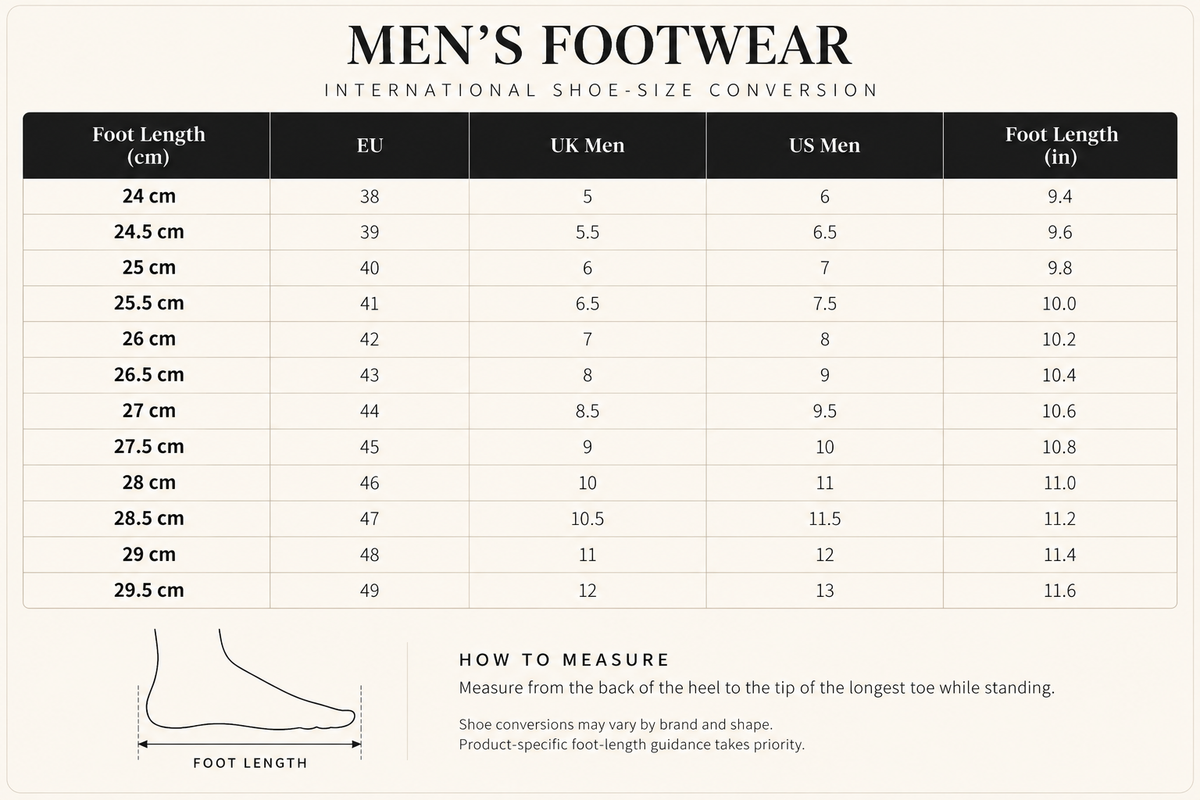Click the 24 cm row label
Viewport: 1200px width, 800px height.
click(x=148, y=196)
